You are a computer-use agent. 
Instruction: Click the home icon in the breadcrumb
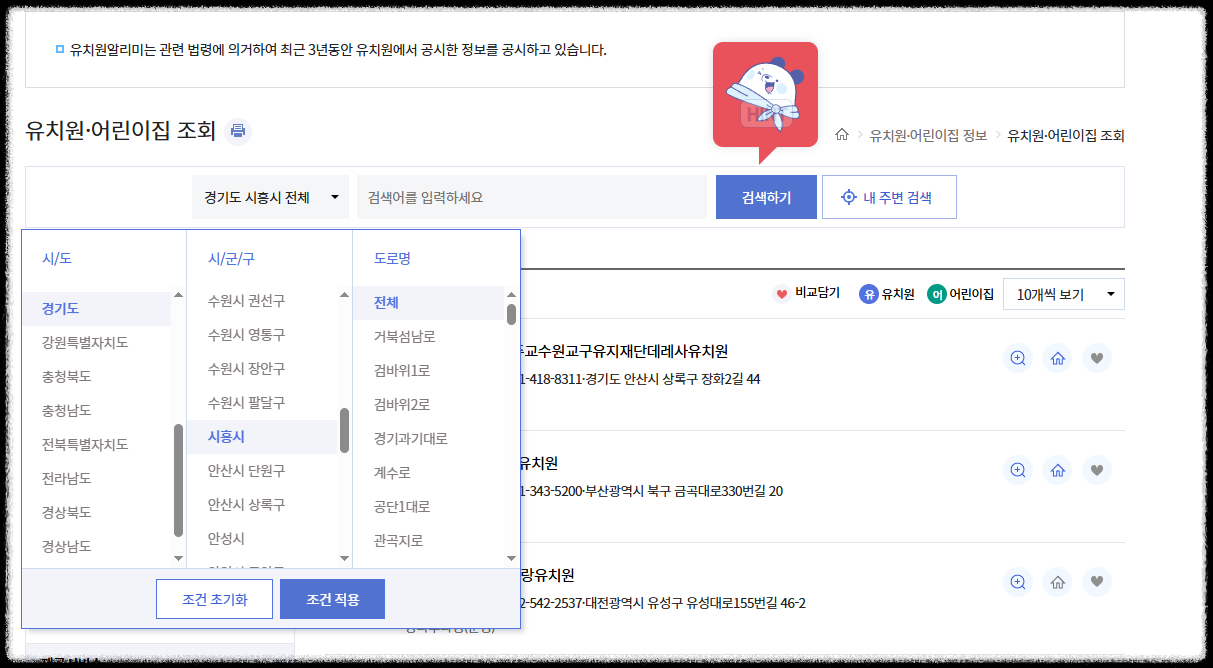coord(845,135)
